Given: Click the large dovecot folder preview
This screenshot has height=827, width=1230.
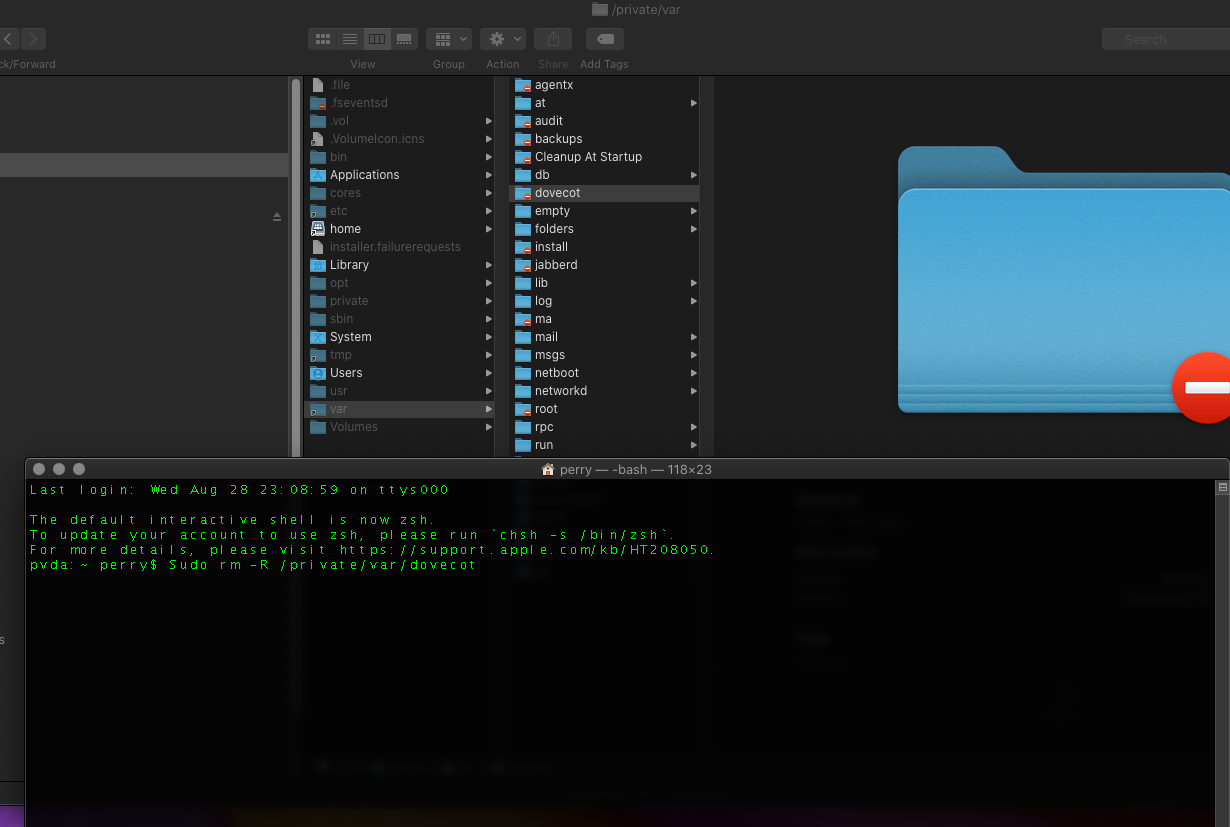Looking at the screenshot, I should (1064, 280).
